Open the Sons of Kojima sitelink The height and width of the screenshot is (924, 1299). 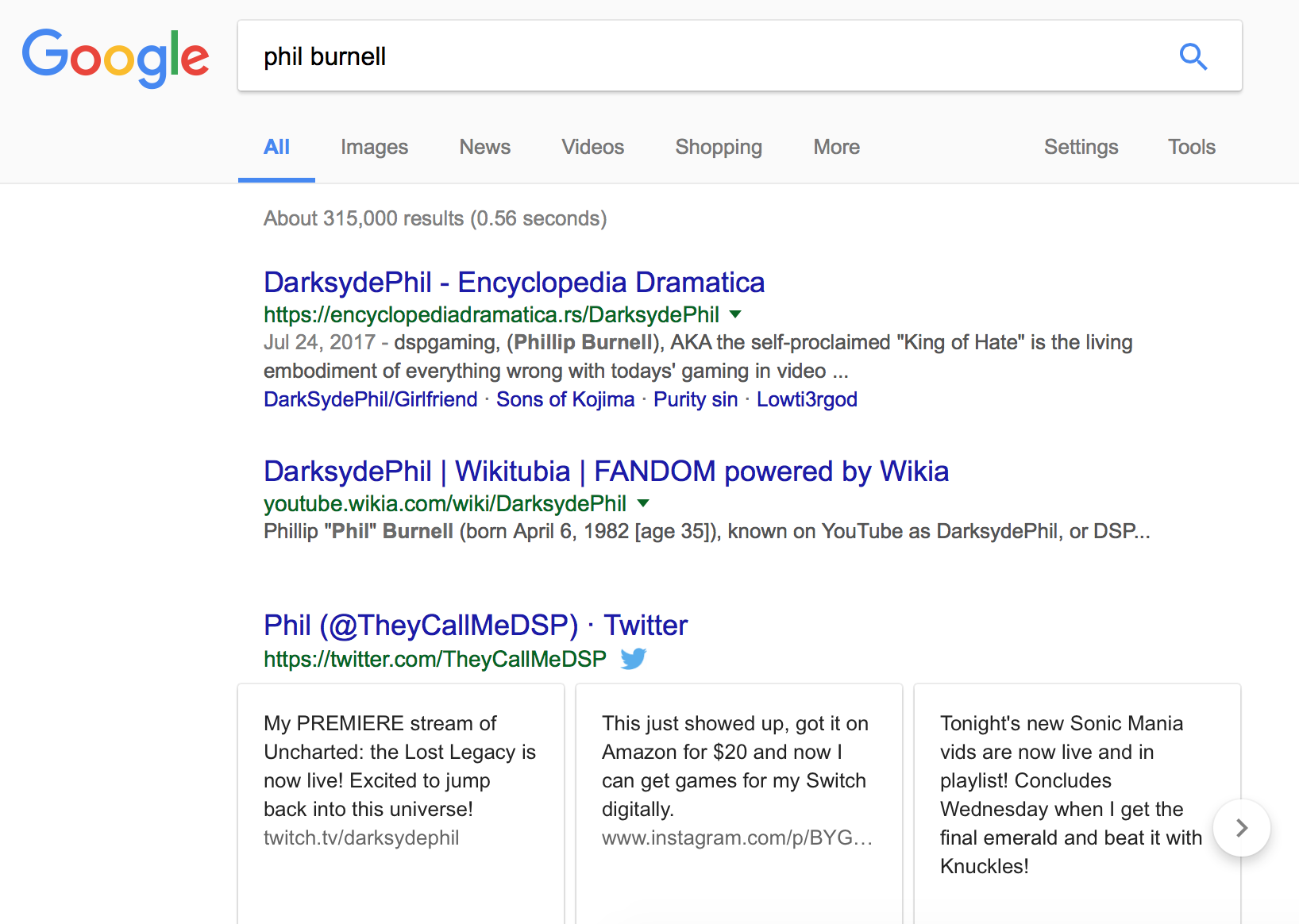click(x=565, y=399)
